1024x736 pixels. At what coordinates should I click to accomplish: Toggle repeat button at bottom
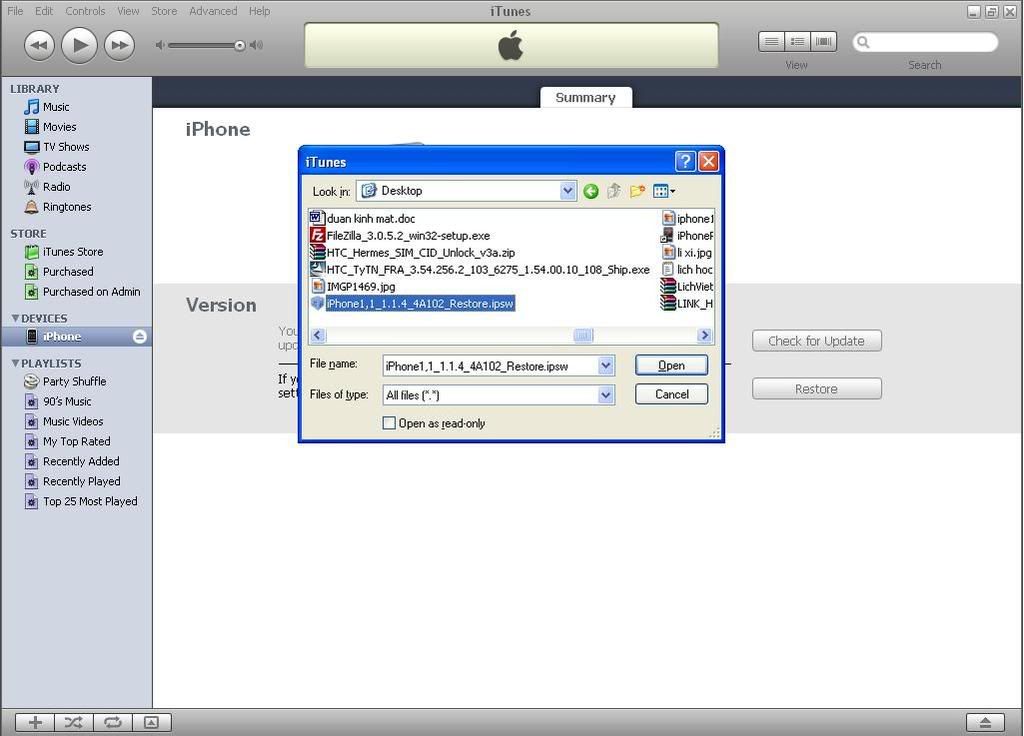point(113,722)
